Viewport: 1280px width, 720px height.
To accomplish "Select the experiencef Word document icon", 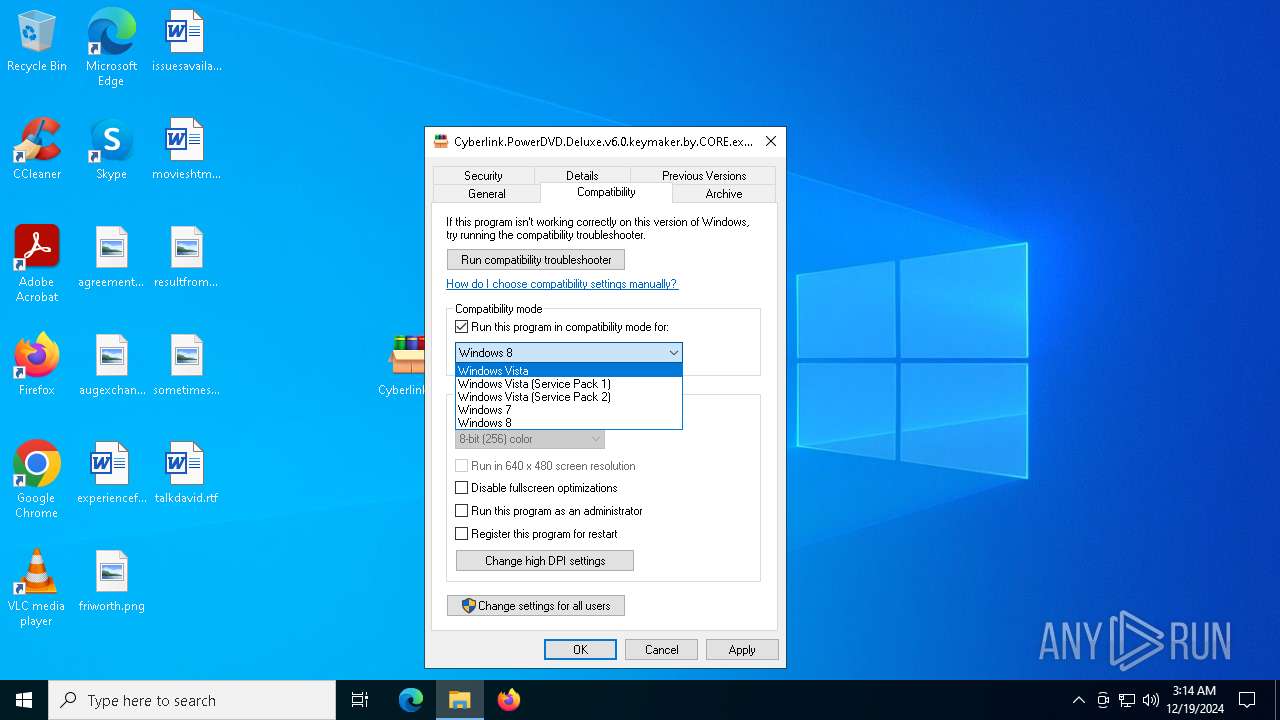I will [x=111, y=474].
